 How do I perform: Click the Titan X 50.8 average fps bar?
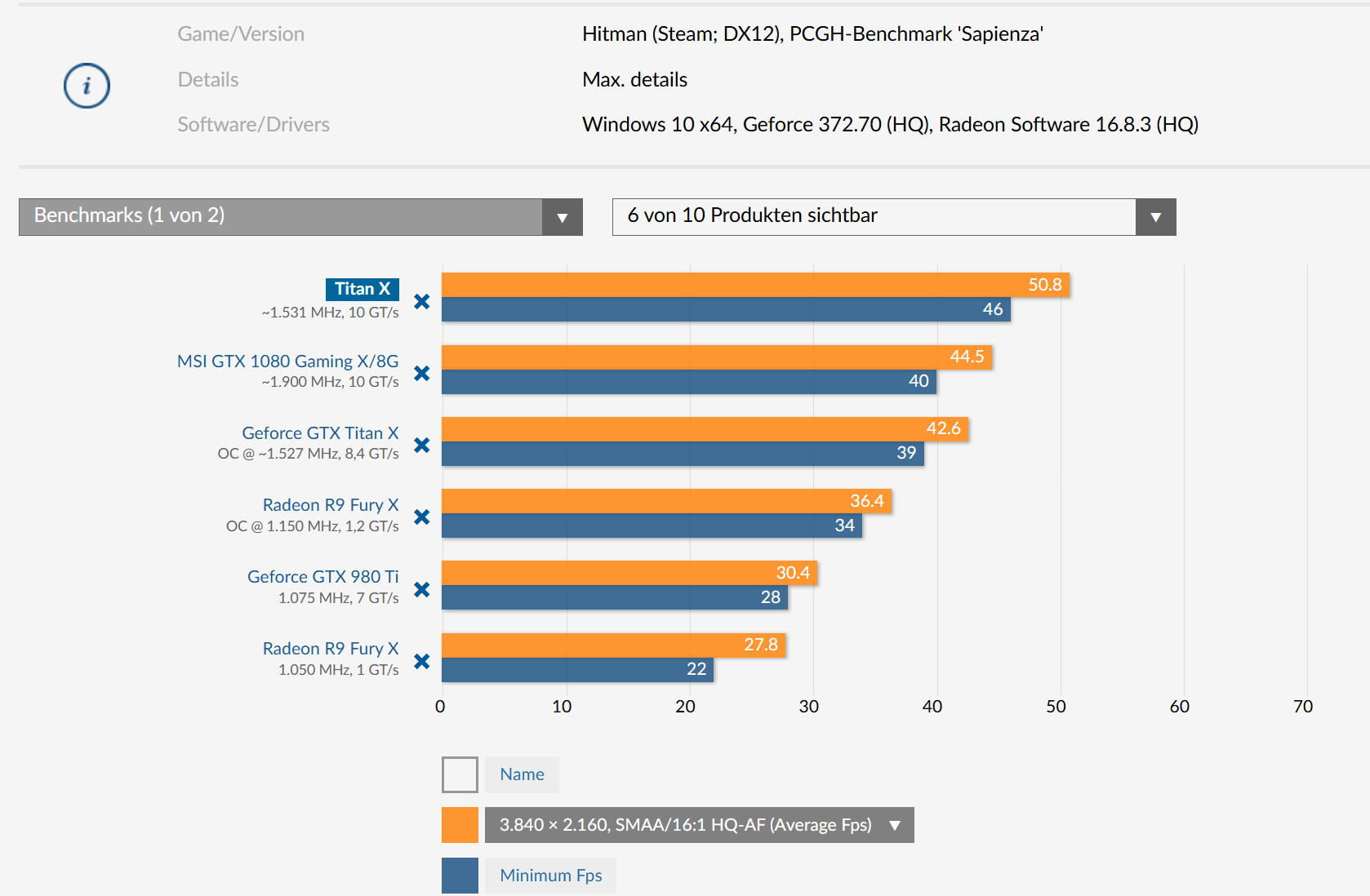[x=755, y=285]
